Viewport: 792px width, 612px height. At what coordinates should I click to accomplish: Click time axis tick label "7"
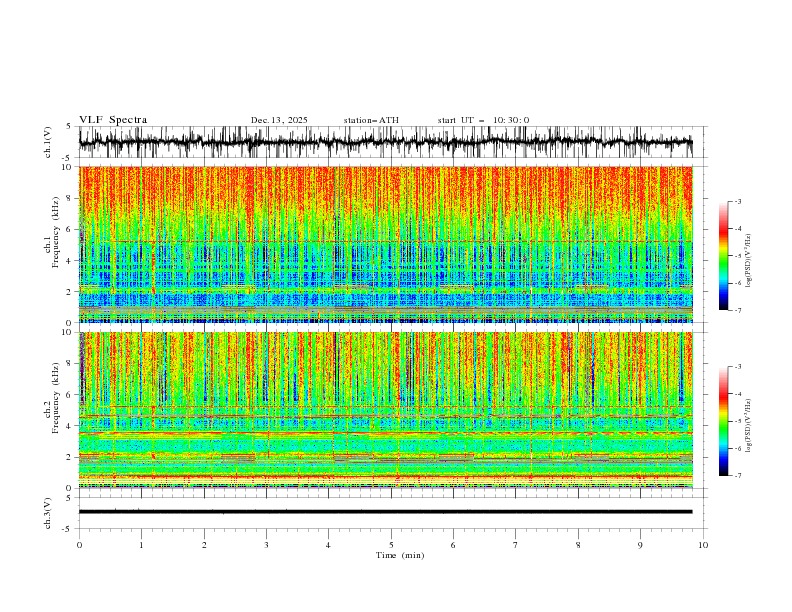[516, 545]
